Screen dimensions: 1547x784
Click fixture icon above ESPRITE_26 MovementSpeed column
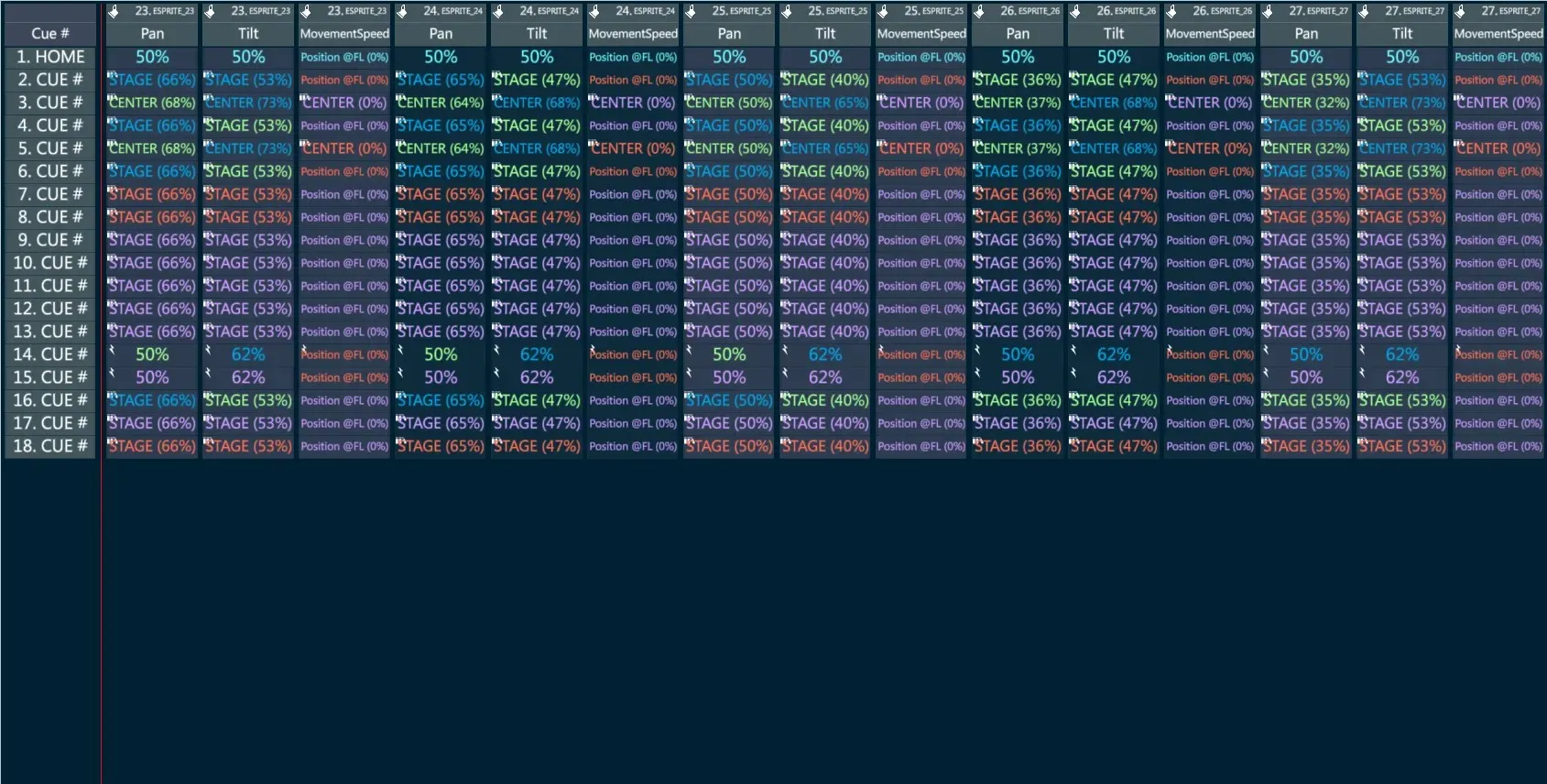tap(1171, 12)
